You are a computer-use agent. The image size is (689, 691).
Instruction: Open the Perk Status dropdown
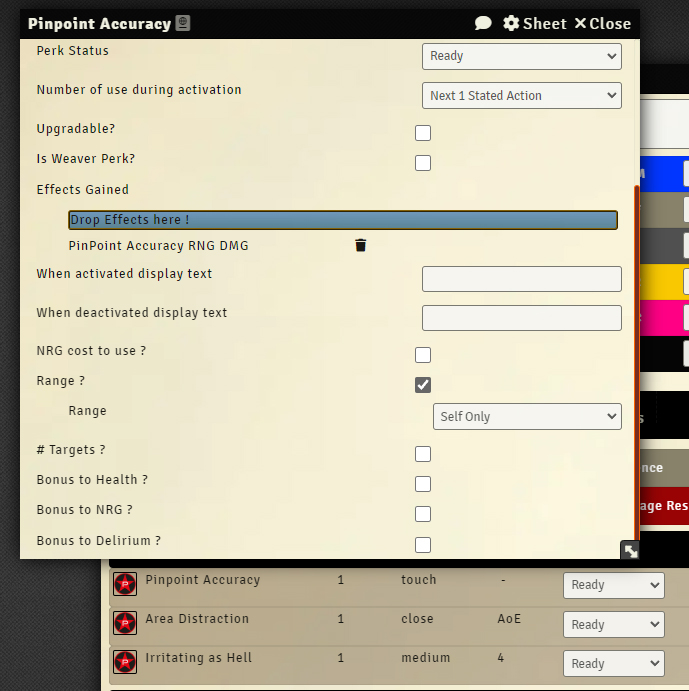(521, 56)
